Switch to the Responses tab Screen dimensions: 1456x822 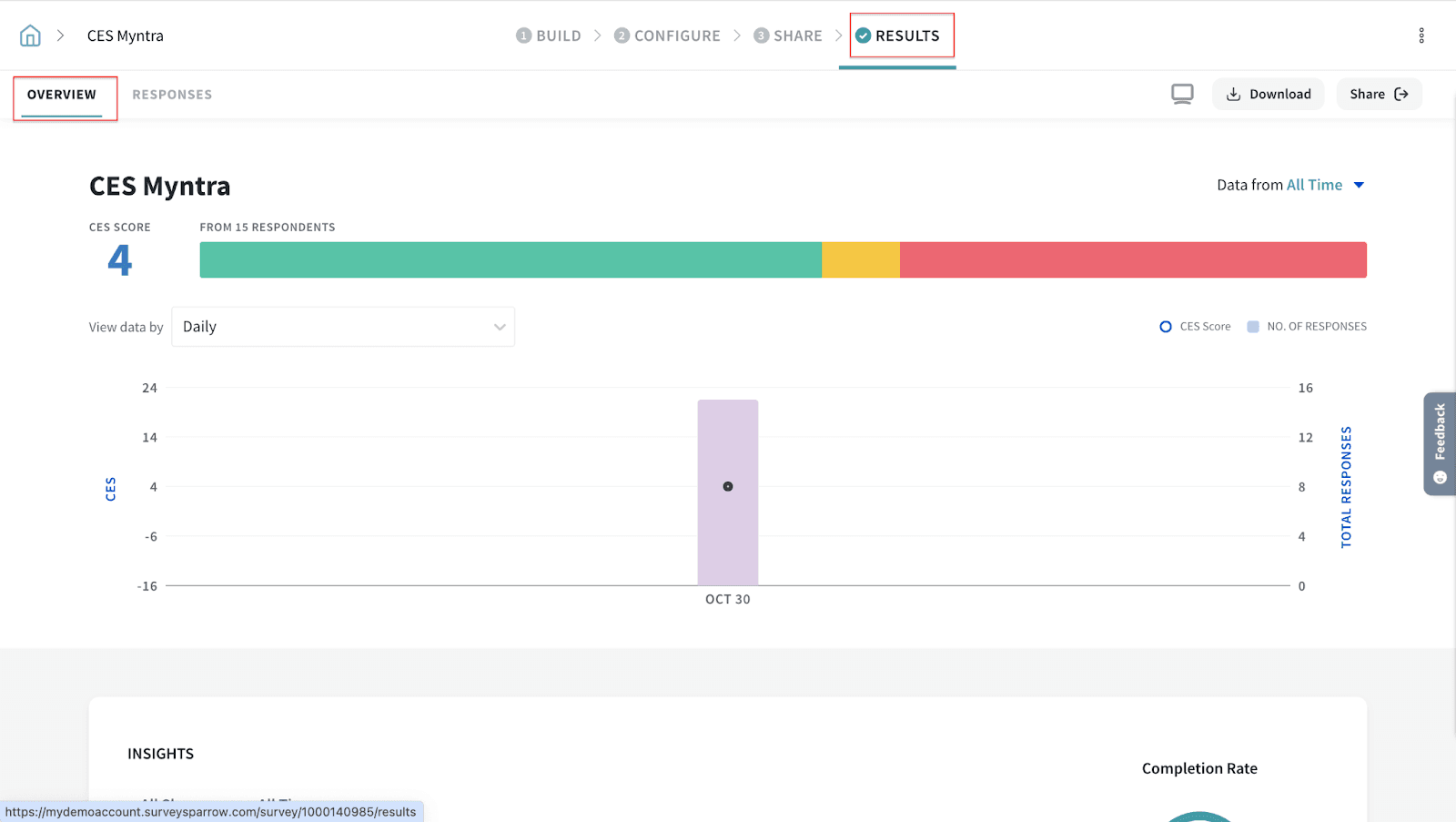click(x=172, y=95)
